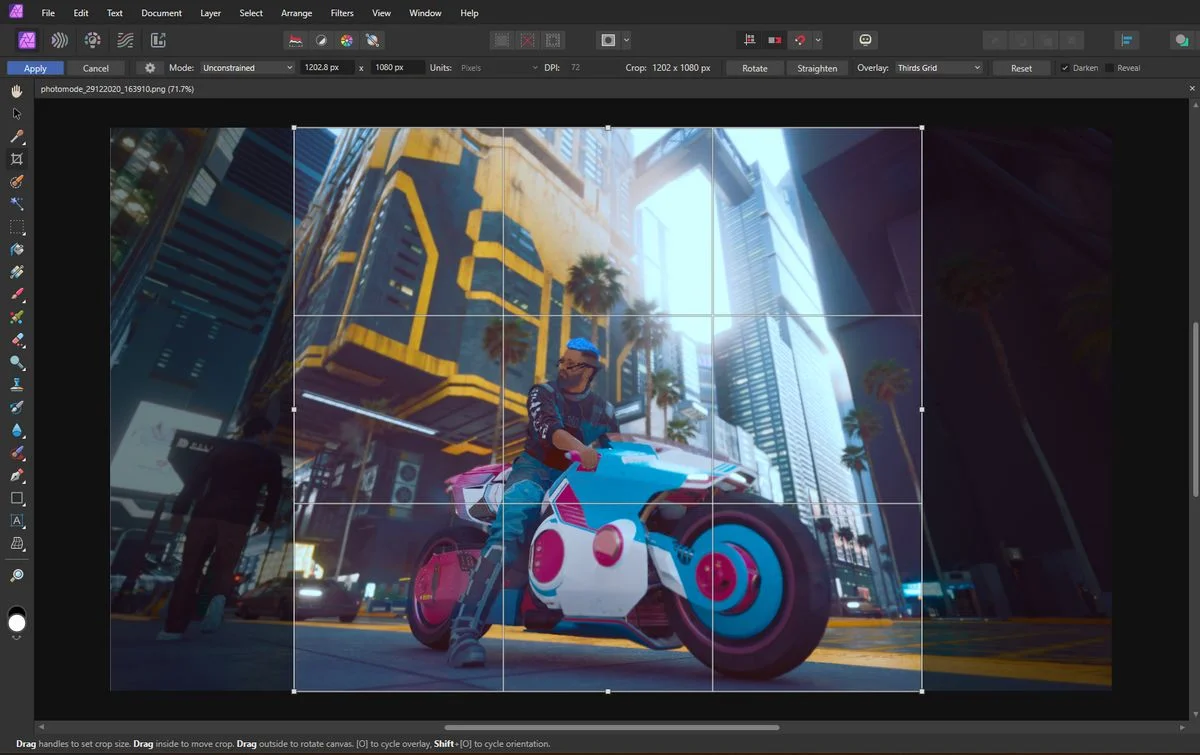The height and width of the screenshot is (755, 1200).
Task: Select the Pen tool
Action: [x=17, y=475]
